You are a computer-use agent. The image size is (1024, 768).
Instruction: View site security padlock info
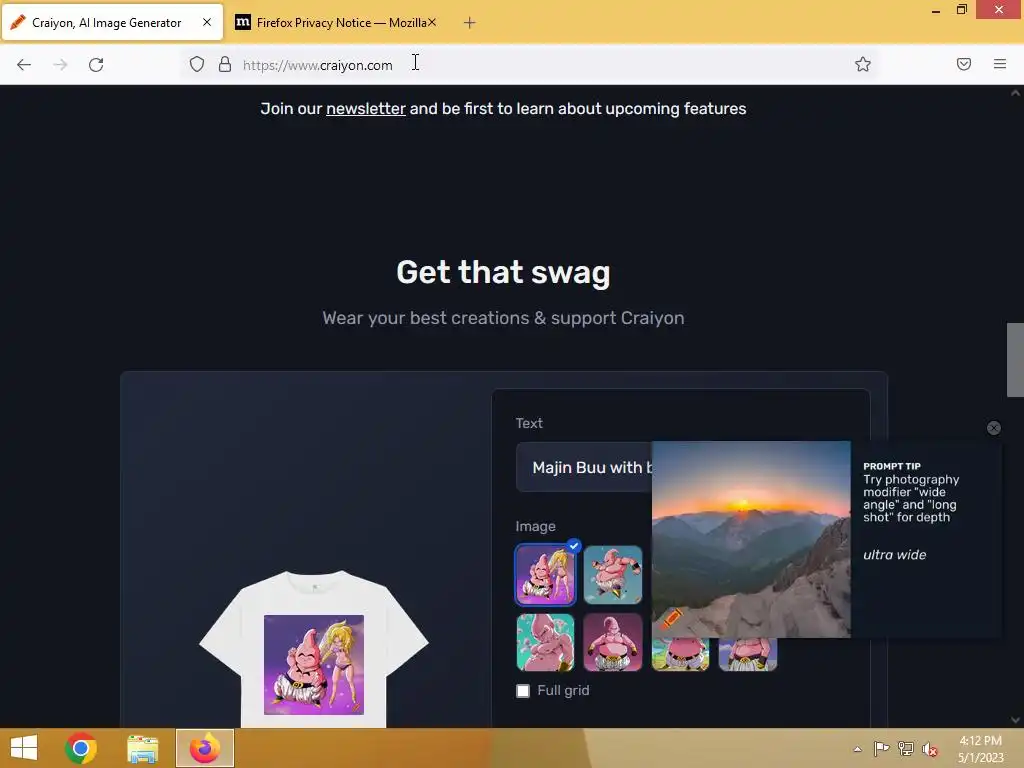(x=225, y=64)
